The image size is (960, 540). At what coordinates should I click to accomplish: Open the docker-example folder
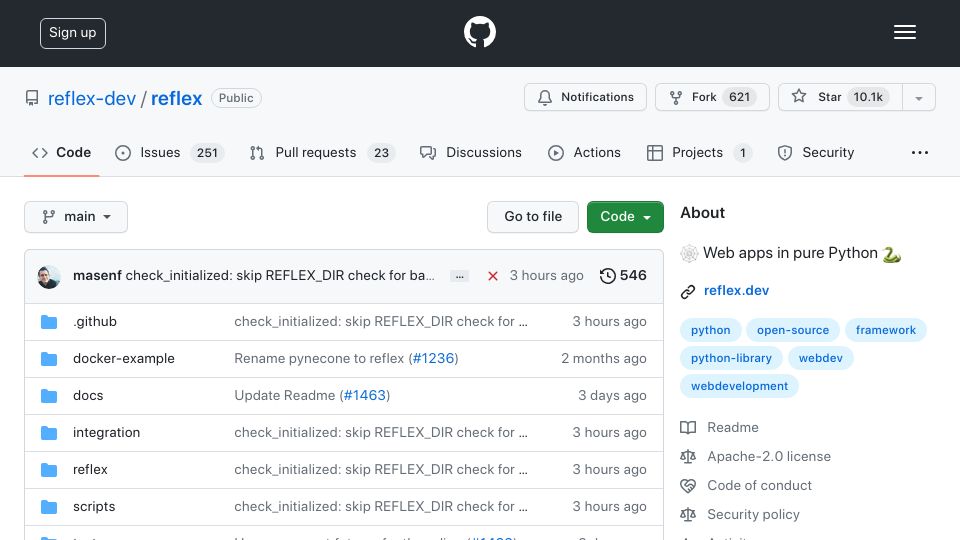coord(124,358)
